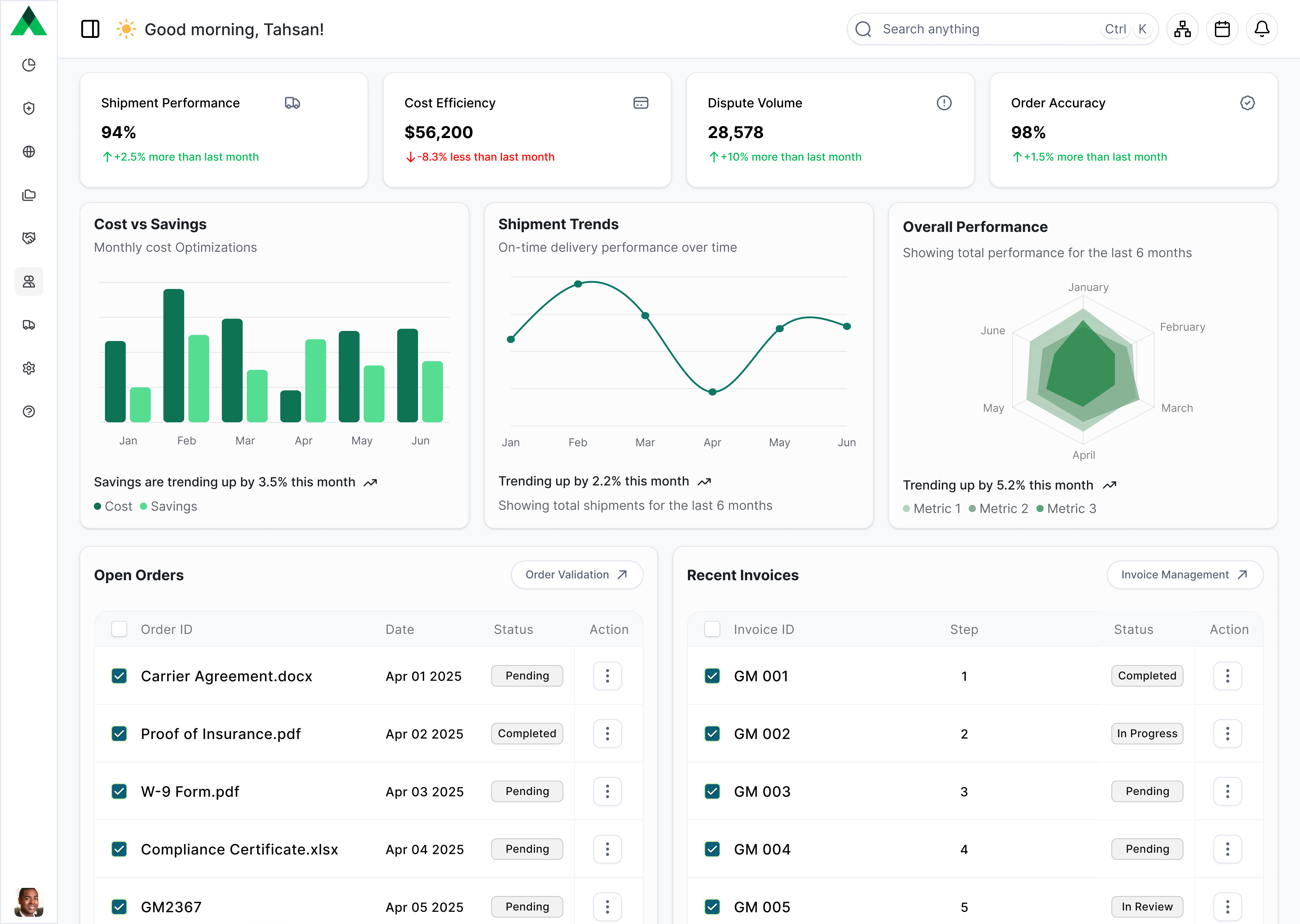Show notifications with the bell icon
Viewport: 1300px width, 924px height.
tap(1262, 29)
